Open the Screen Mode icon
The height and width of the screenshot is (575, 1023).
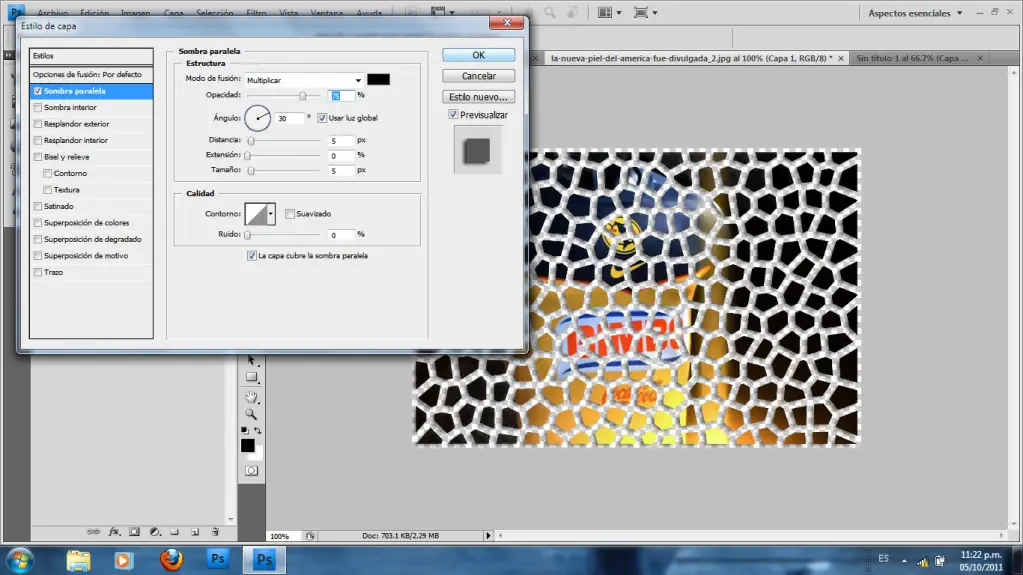pos(641,12)
